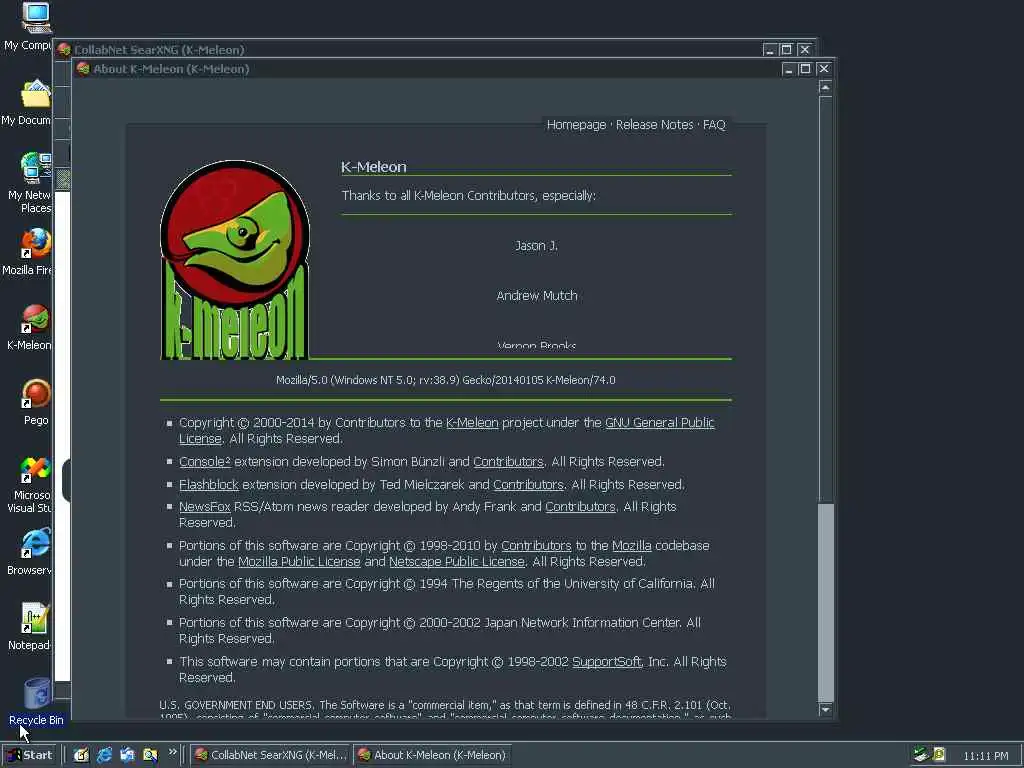Click the scrollbar down arrow

click(825, 709)
